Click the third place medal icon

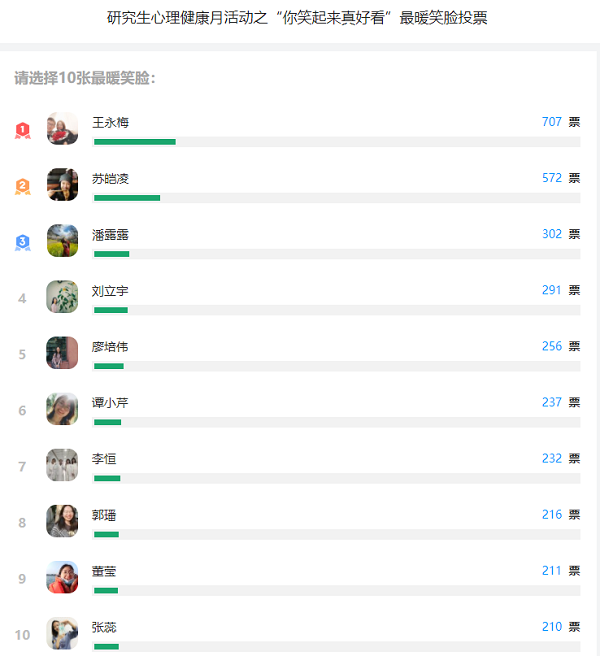click(x=22, y=242)
